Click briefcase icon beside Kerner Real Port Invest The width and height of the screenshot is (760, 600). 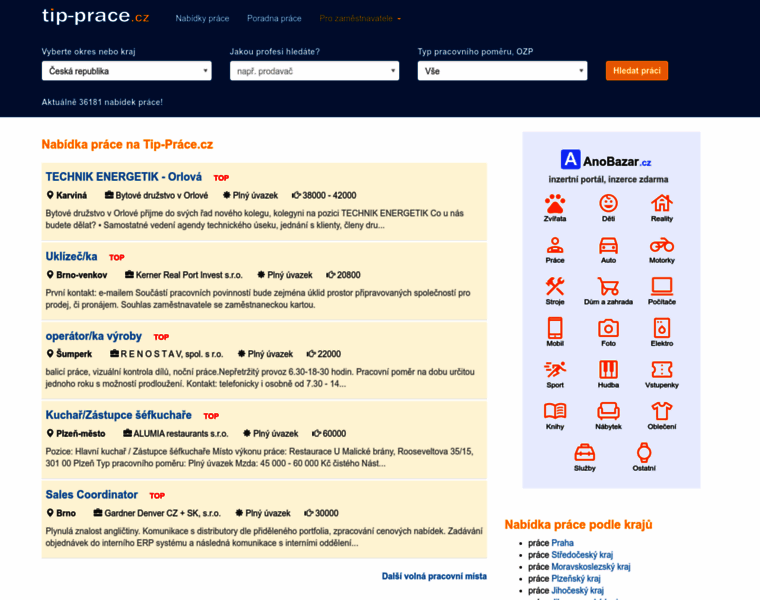tap(129, 274)
